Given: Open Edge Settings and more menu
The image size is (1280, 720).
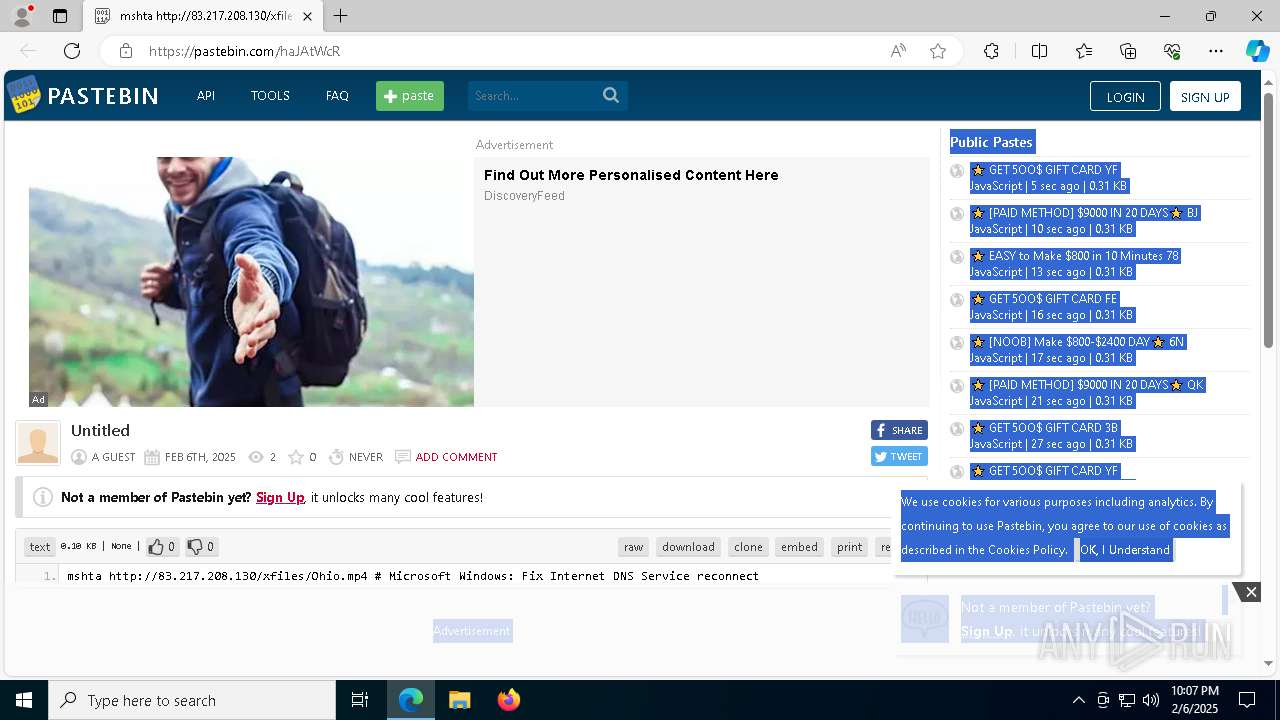Looking at the screenshot, I should click(1216, 51).
